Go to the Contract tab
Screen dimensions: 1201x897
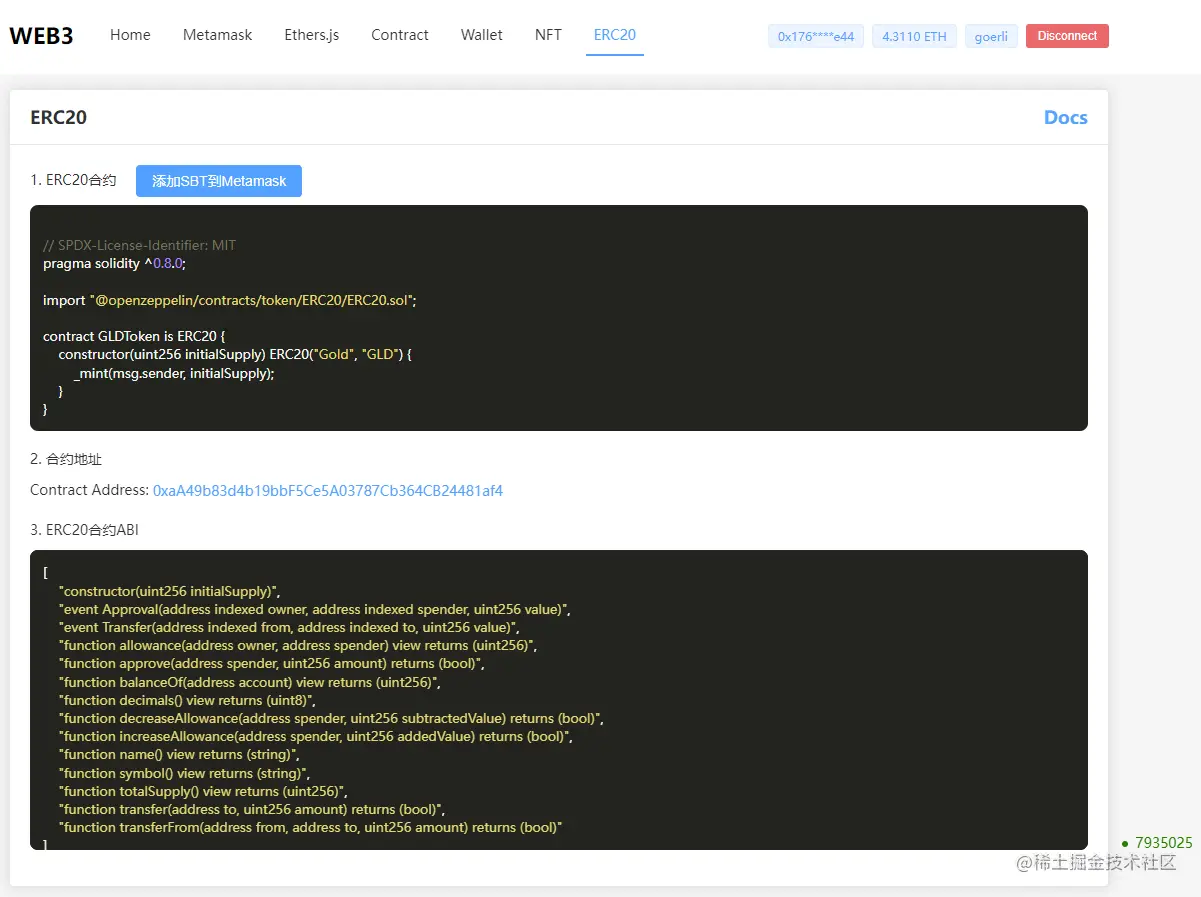pyautogui.click(x=400, y=35)
